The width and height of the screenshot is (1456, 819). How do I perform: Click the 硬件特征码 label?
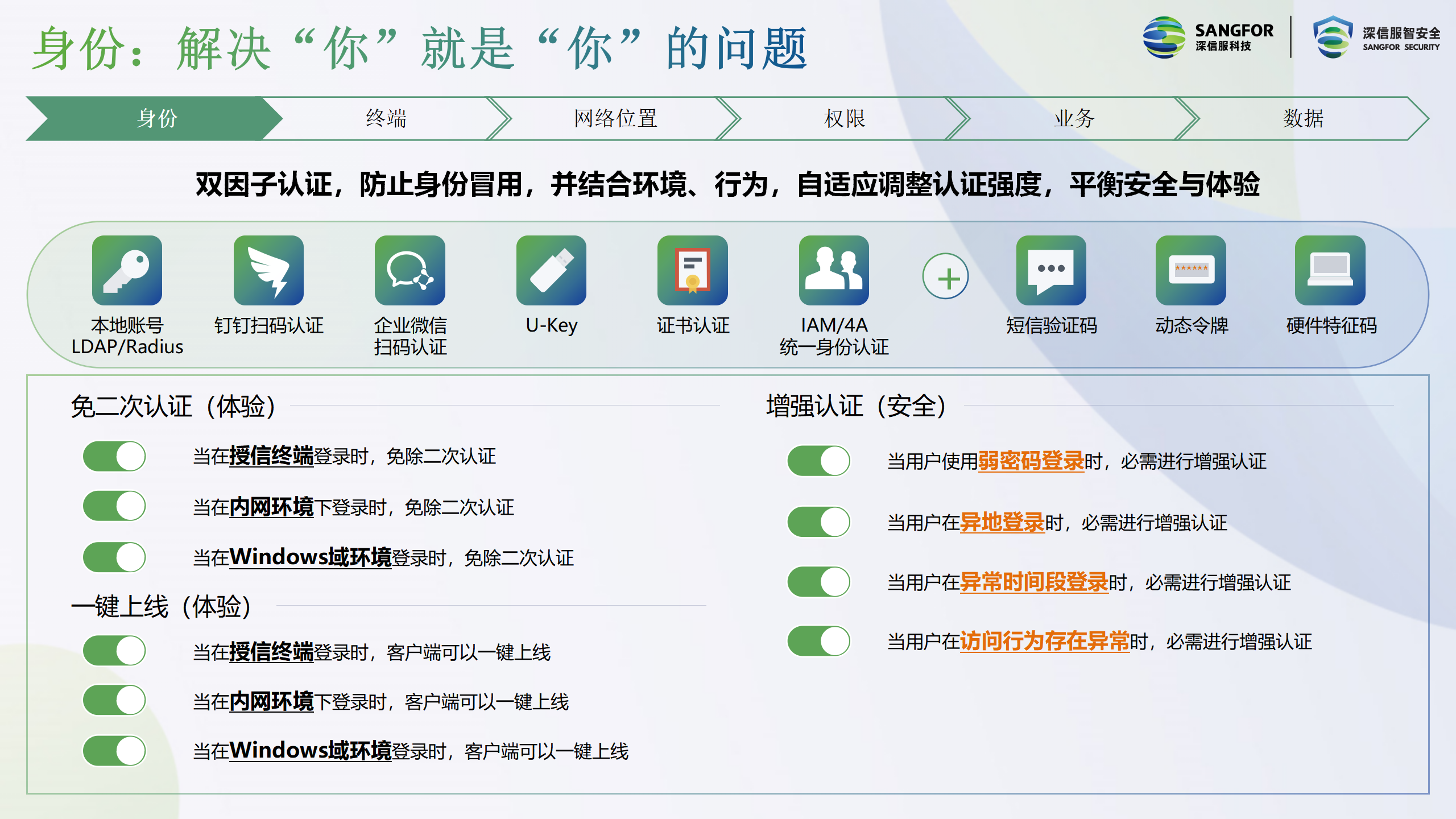click(1331, 325)
